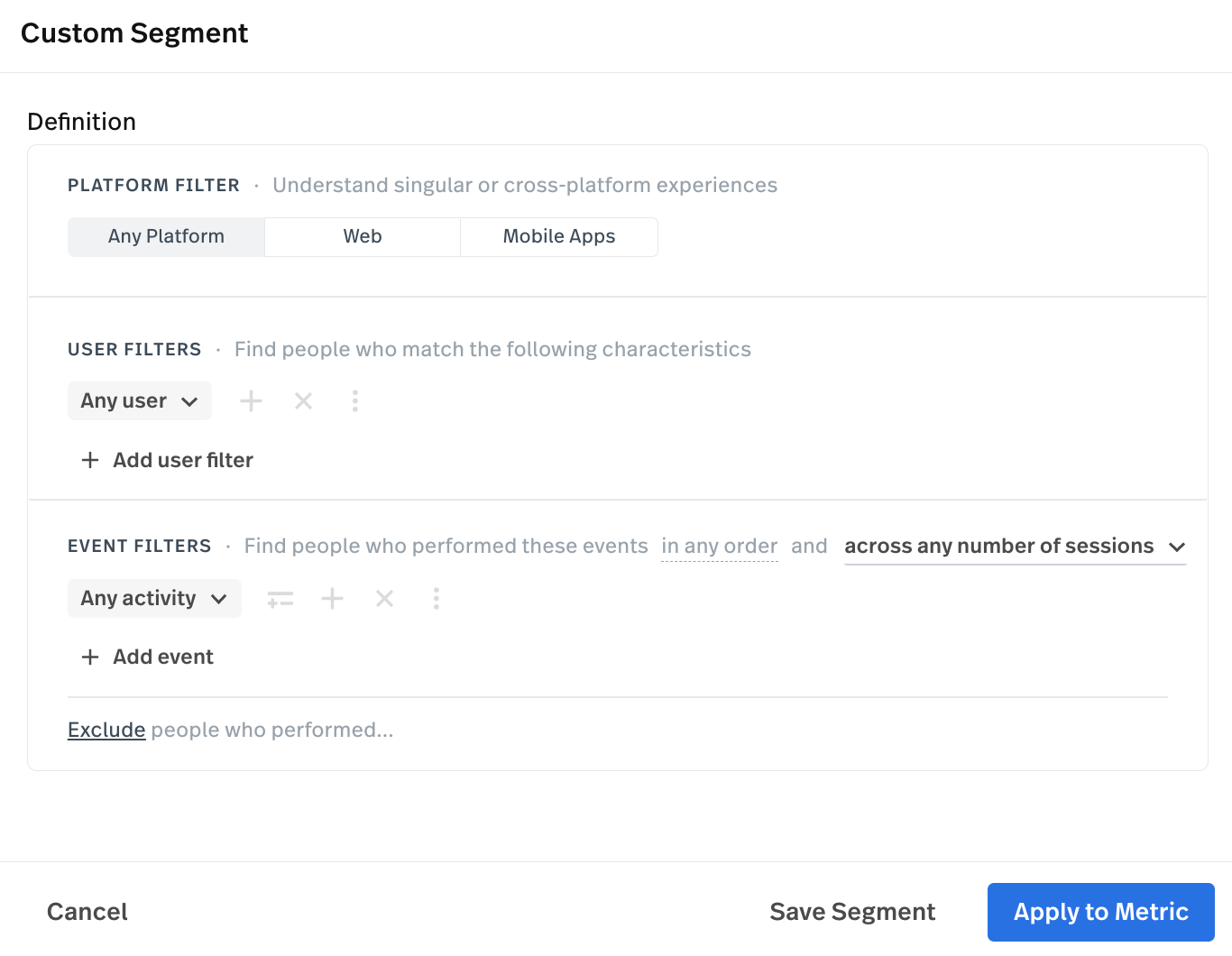
Task: Open the three-dot menu in Event Filters row
Action: click(x=437, y=598)
